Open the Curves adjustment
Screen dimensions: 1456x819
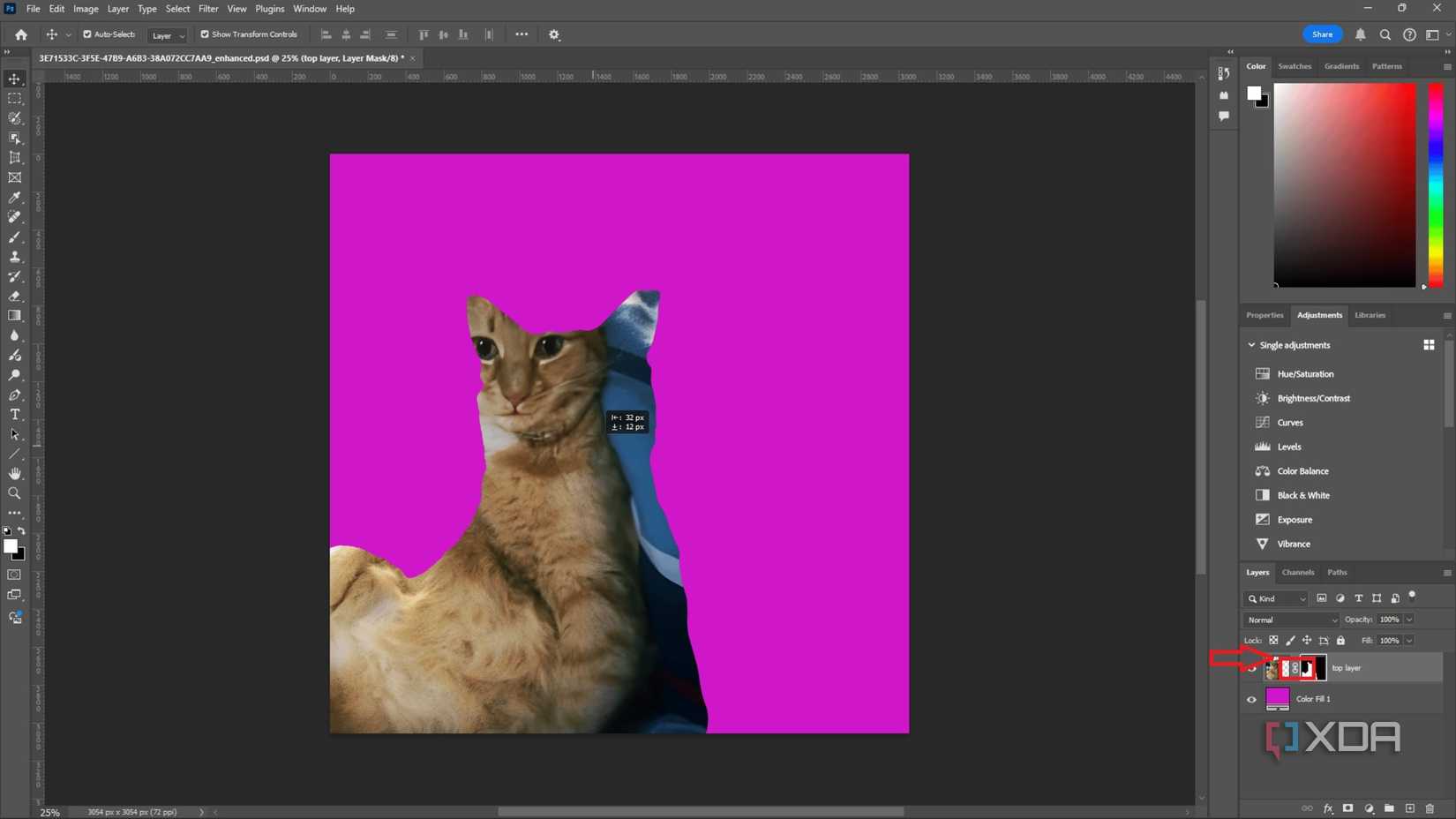tap(1290, 422)
